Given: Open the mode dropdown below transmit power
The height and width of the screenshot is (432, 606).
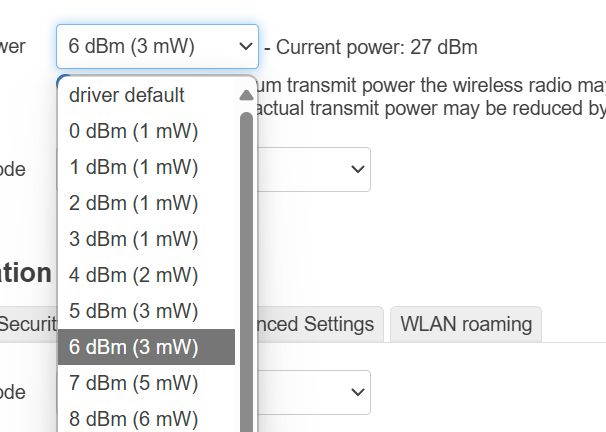Looking at the screenshot, I should pos(314,169).
